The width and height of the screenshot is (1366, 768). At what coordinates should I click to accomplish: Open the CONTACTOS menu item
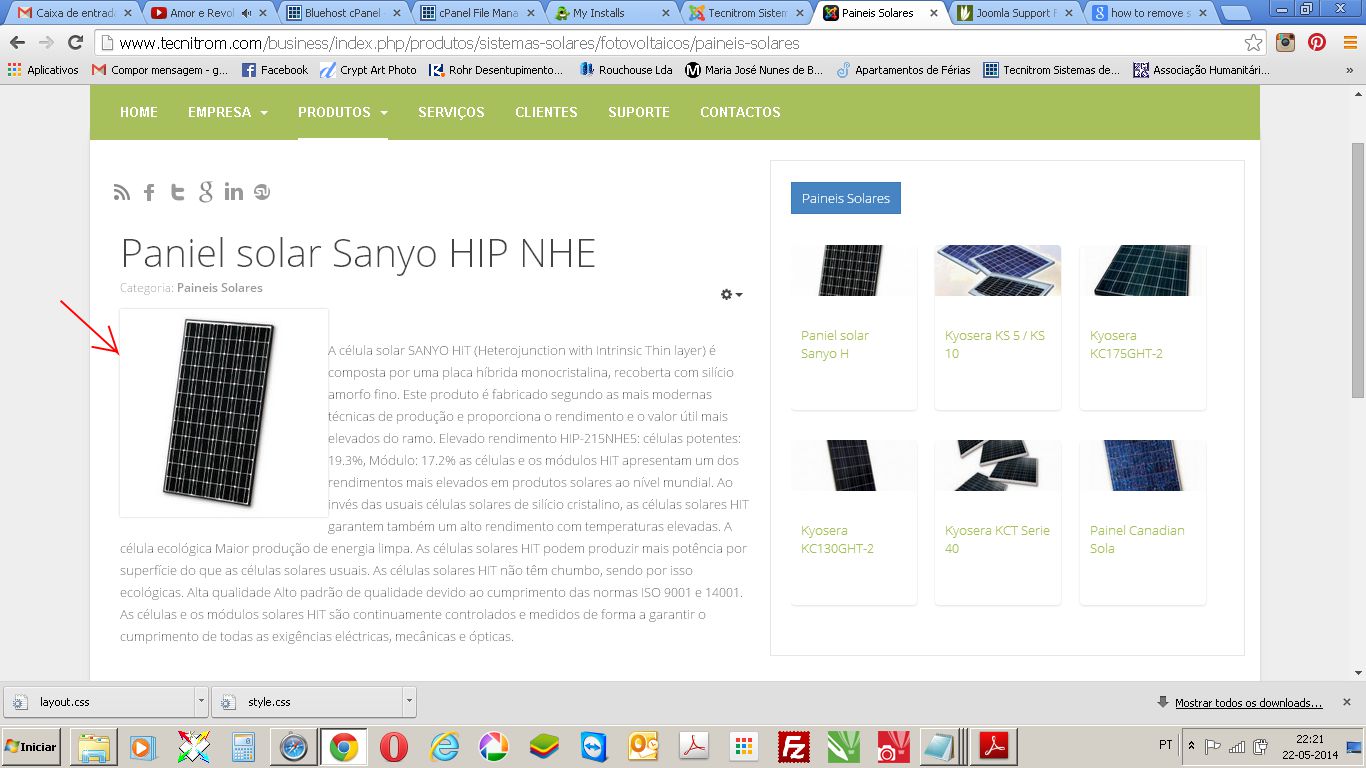click(x=740, y=112)
